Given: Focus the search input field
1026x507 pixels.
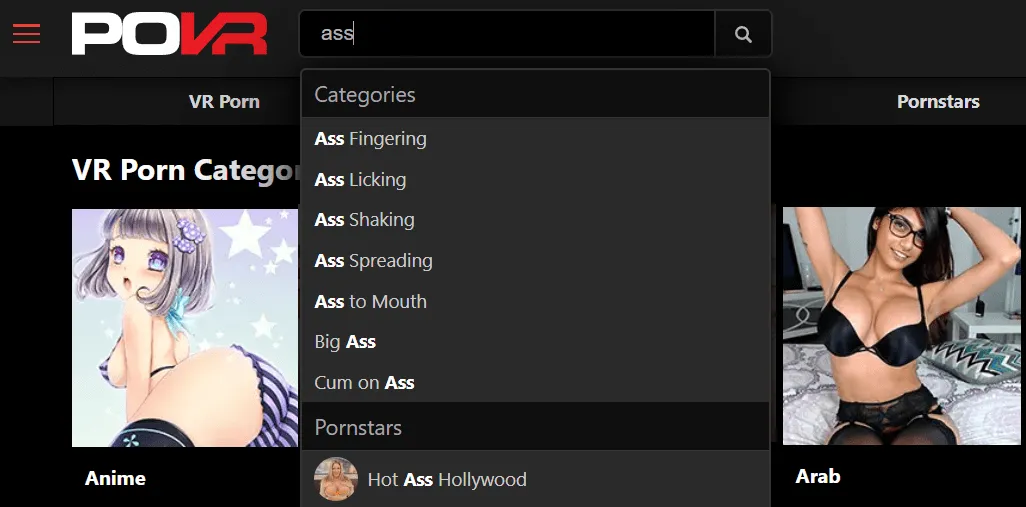Looking at the screenshot, I should pos(507,34).
